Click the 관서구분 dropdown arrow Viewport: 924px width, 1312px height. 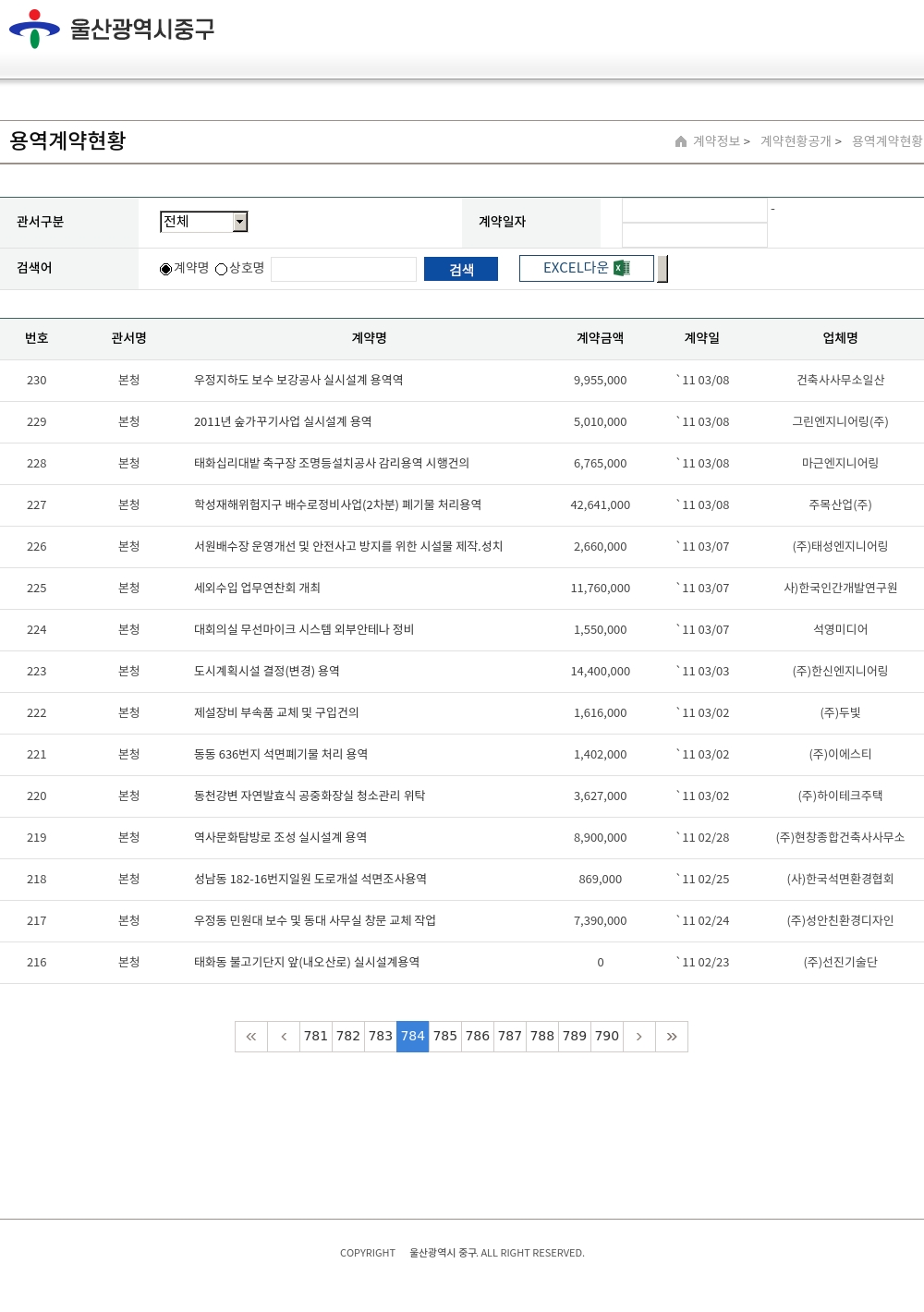(x=240, y=222)
